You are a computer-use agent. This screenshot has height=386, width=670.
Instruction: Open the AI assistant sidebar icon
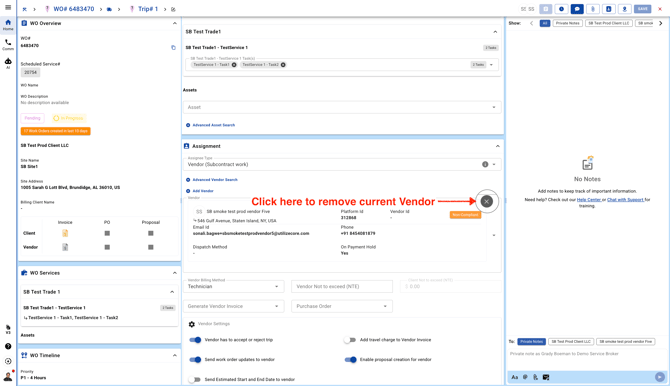tap(8, 63)
